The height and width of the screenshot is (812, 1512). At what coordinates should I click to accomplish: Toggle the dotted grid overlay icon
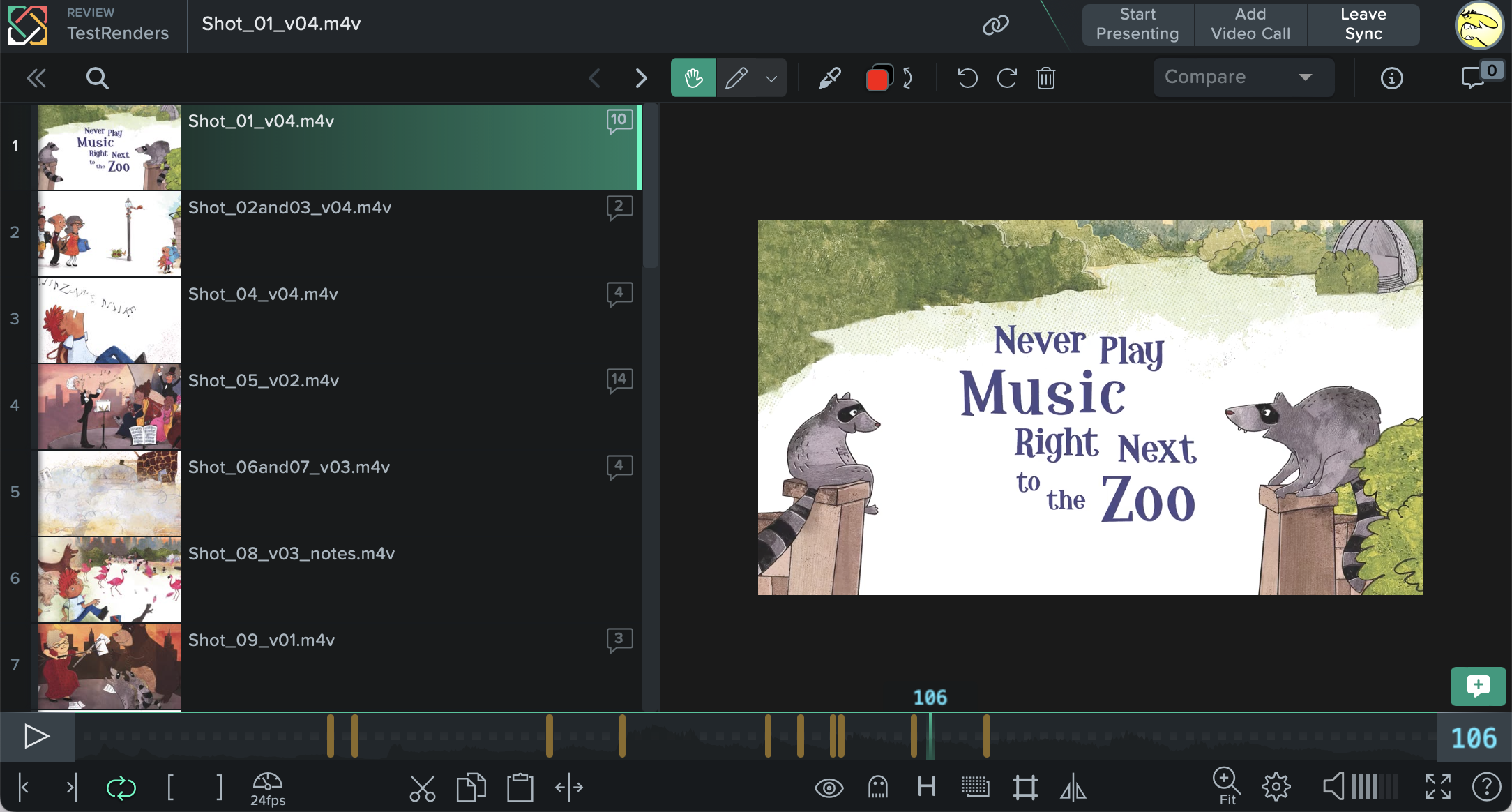click(976, 788)
